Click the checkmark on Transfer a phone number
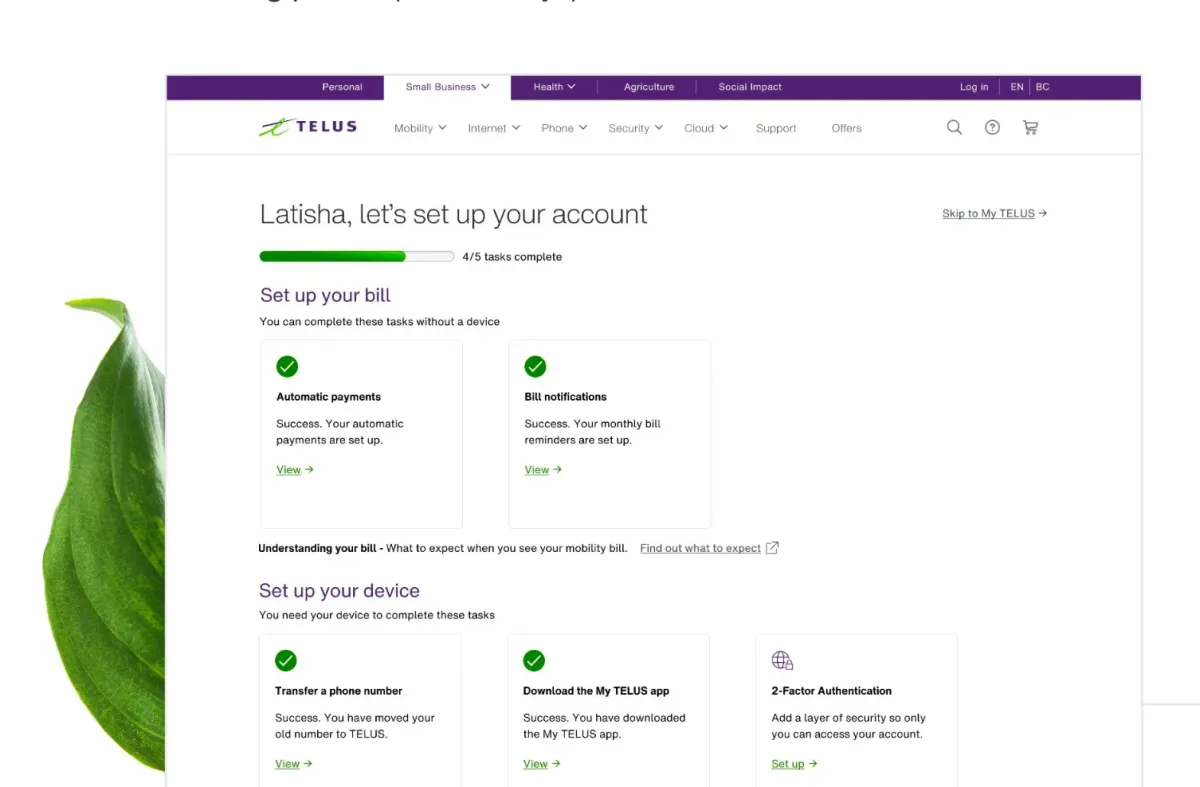Image resolution: width=1200 pixels, height=787 pixels. [286, 660]
